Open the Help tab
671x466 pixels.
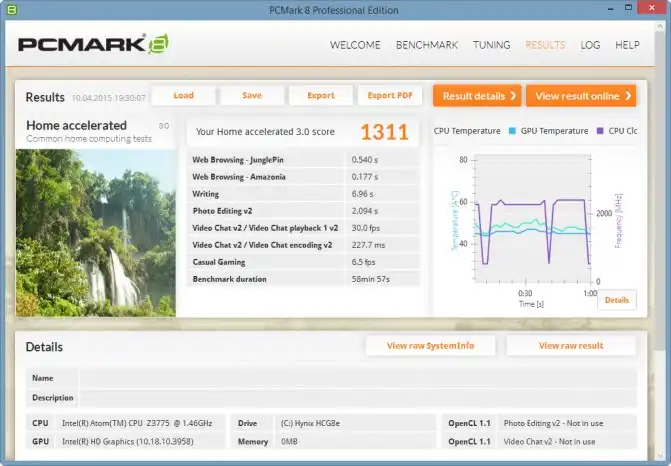point(627,45)
